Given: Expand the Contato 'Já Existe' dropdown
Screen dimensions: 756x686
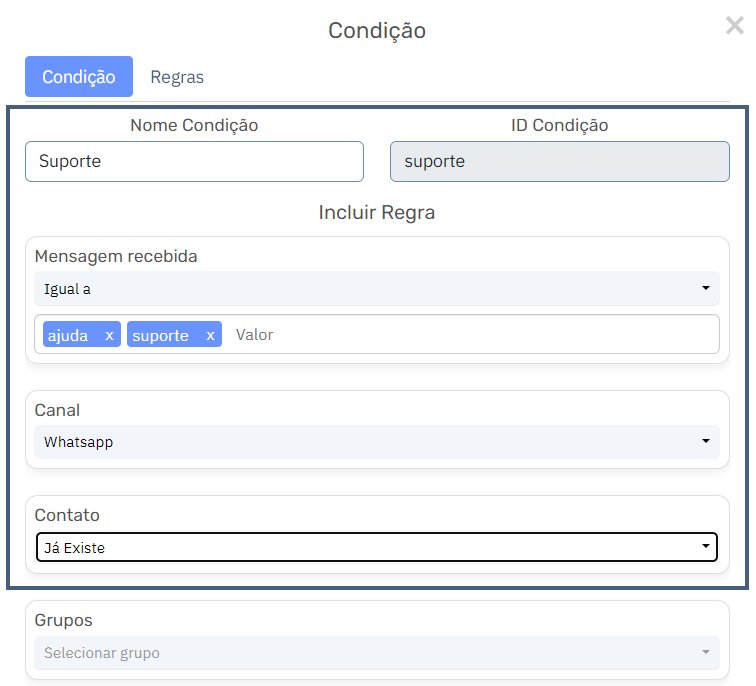Looking at the screenshot, I should tap(377, 547).
